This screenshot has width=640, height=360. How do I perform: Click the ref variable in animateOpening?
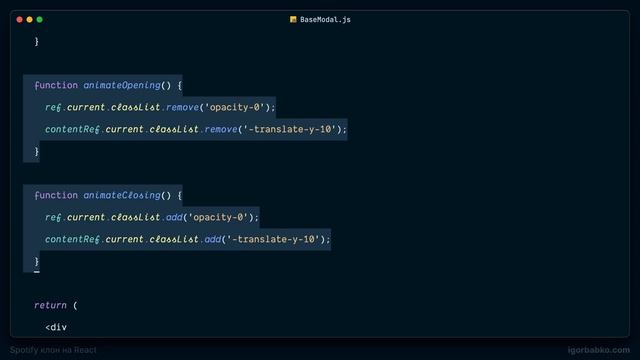click(53, 107)
